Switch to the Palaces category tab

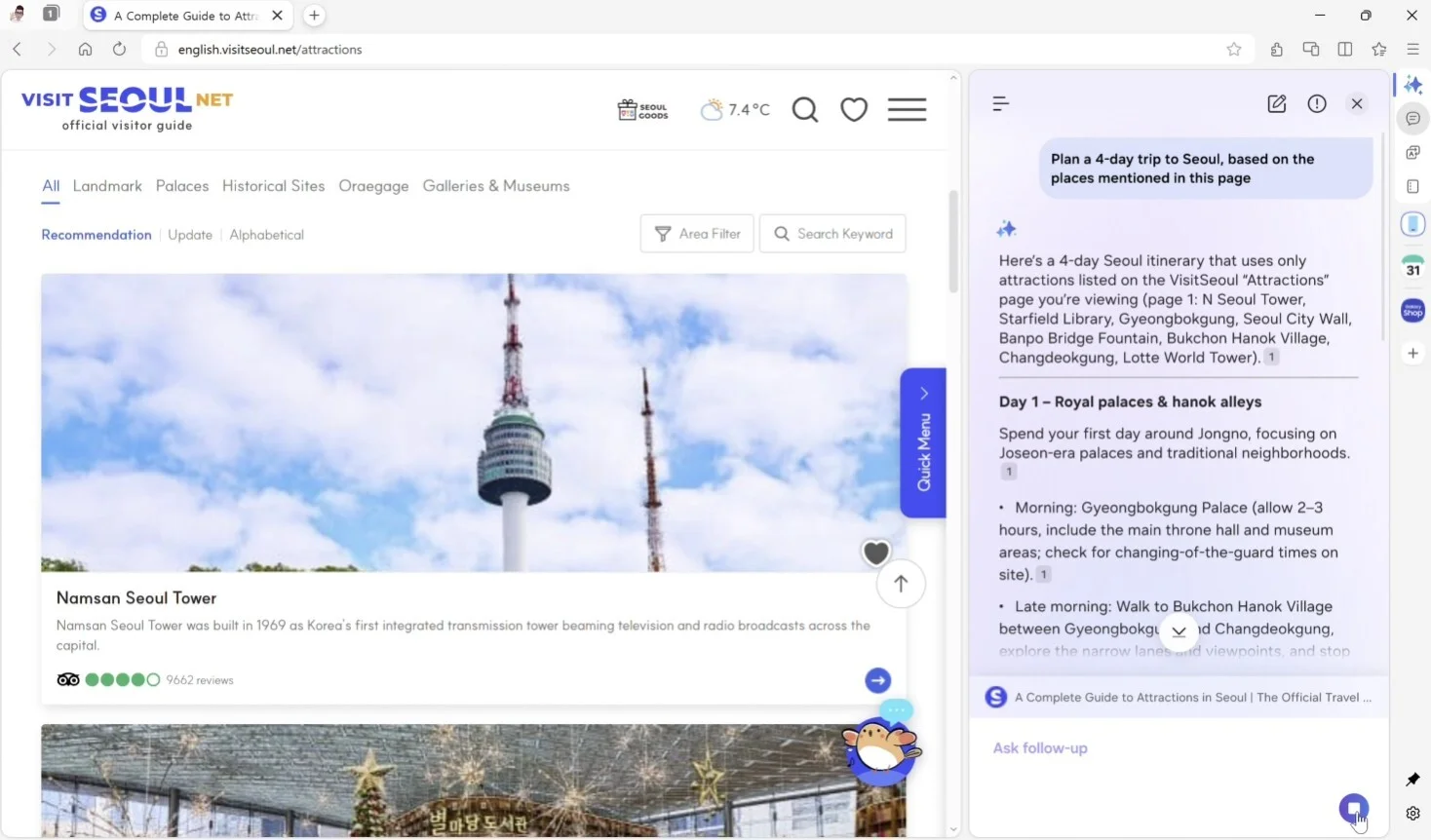coord(181,186)
